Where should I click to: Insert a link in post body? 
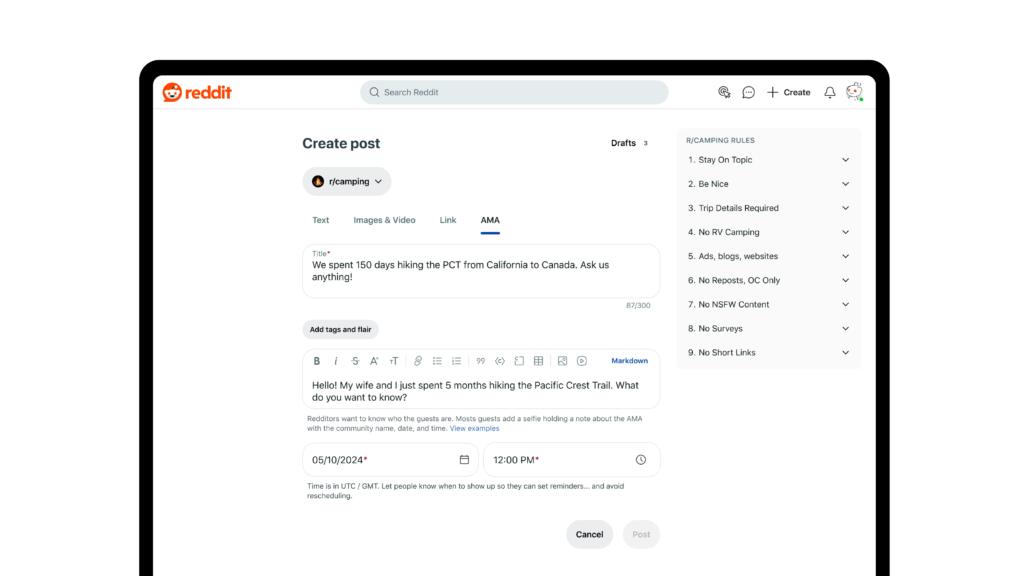(x=418, y=361)
